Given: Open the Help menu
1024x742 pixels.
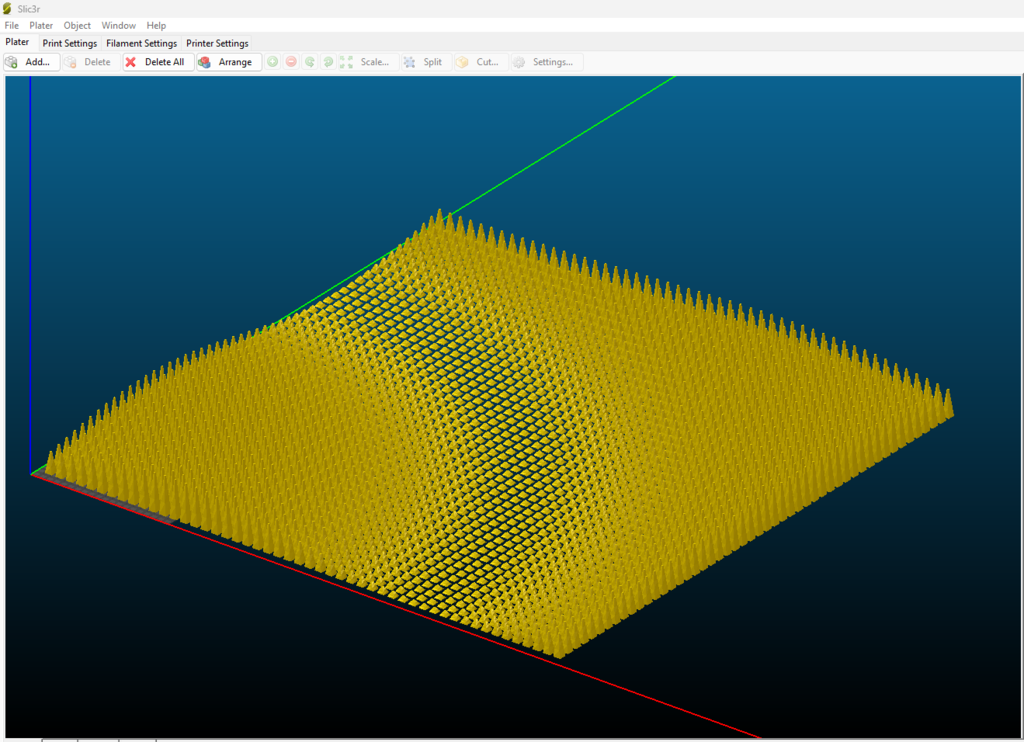Looking at the screenshot, I should [x=156, y=25].
